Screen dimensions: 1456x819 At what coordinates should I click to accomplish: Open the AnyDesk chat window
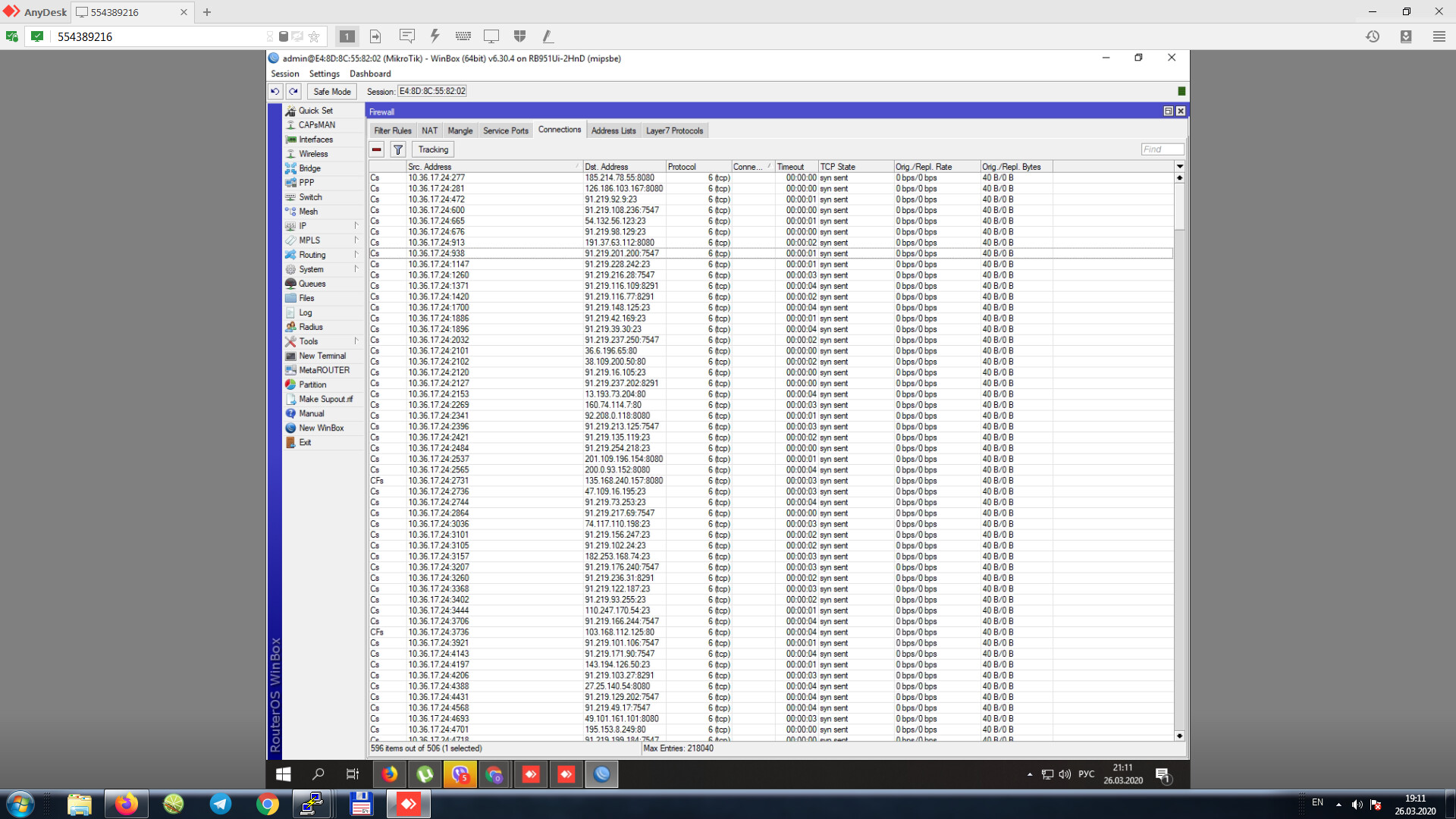click(407, 36)
